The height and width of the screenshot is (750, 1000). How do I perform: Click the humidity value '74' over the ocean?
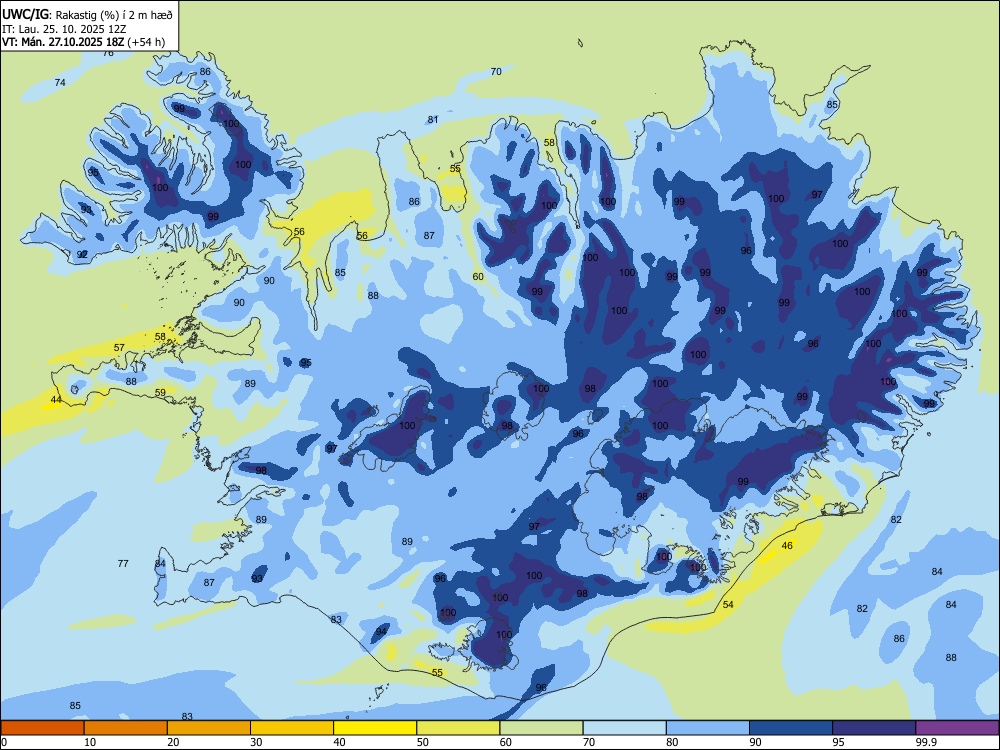point(60,82)
